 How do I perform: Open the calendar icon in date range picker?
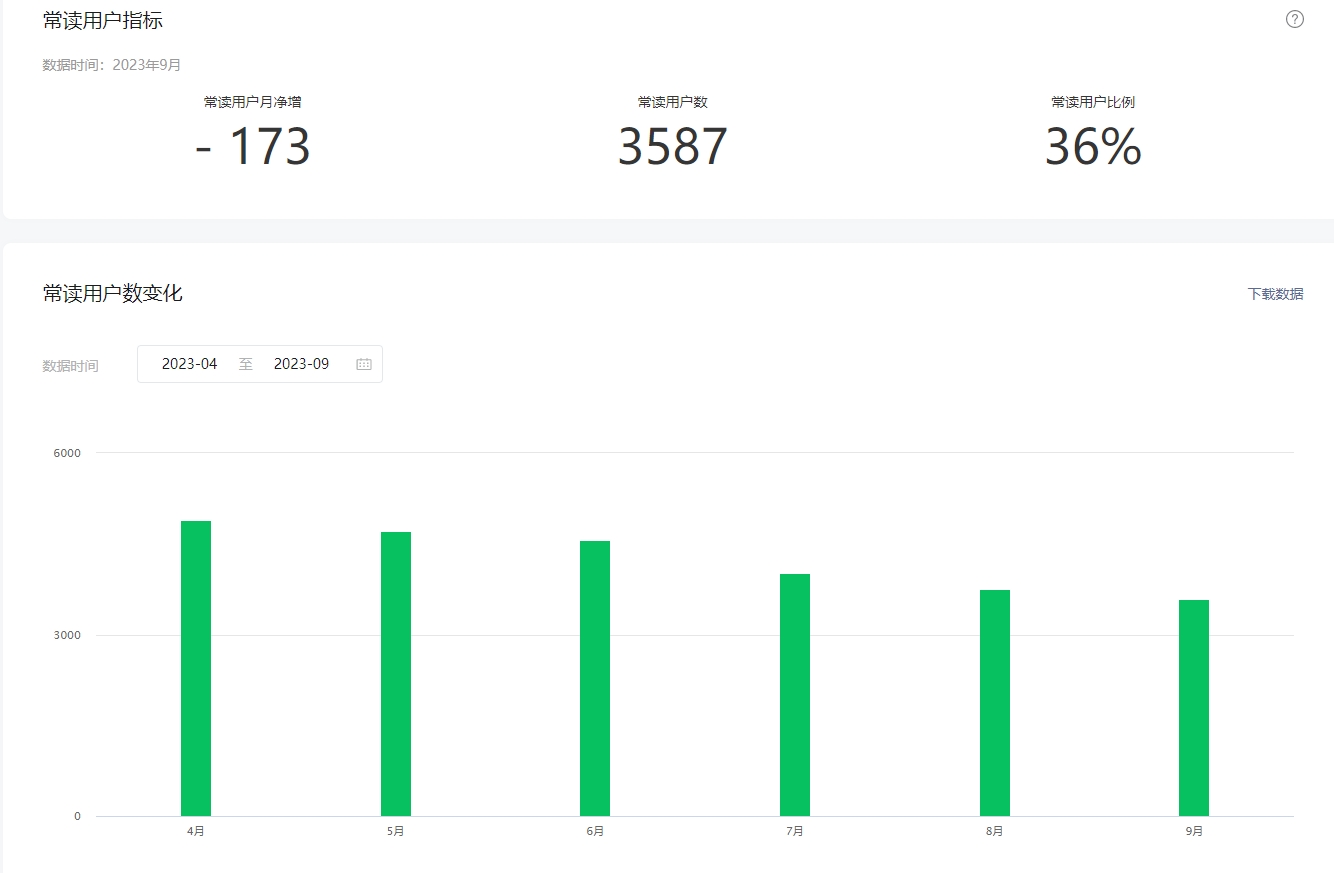pyautogui.click(x=364, y=364)
